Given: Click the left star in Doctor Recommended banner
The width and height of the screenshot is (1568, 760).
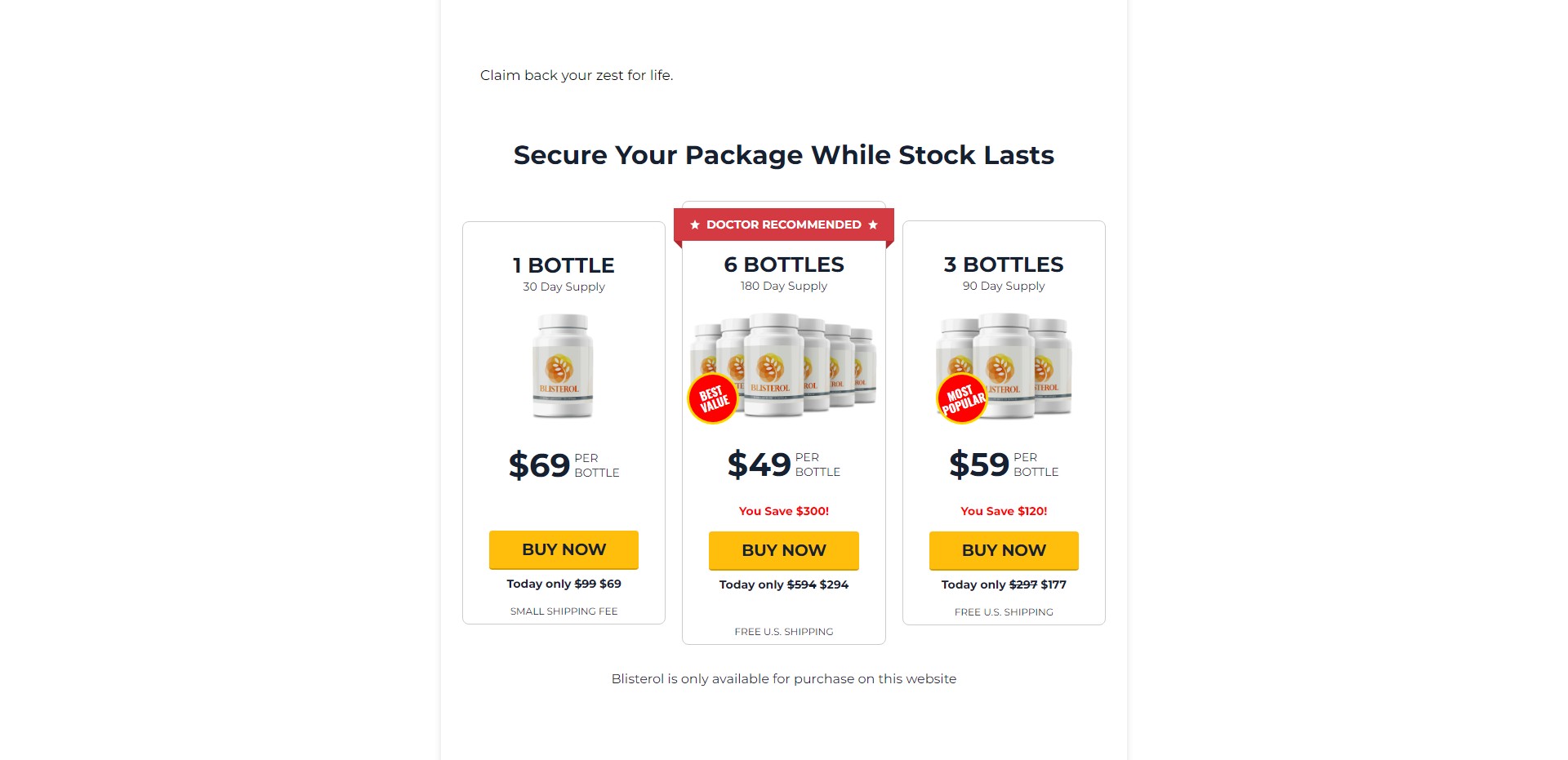Looking at the screenshot, I should pos(695,225).
